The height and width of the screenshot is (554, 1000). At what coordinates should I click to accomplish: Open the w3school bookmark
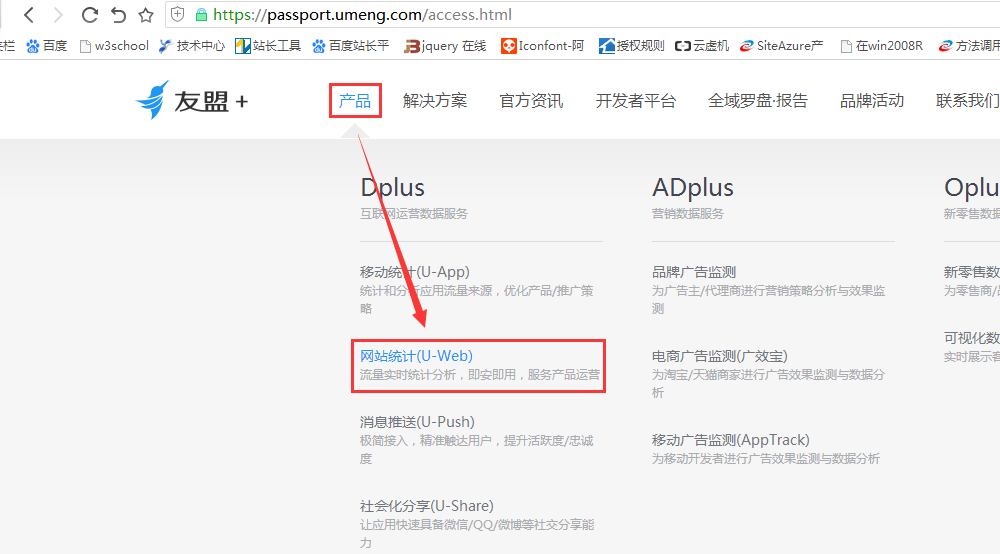click(114, 46)
